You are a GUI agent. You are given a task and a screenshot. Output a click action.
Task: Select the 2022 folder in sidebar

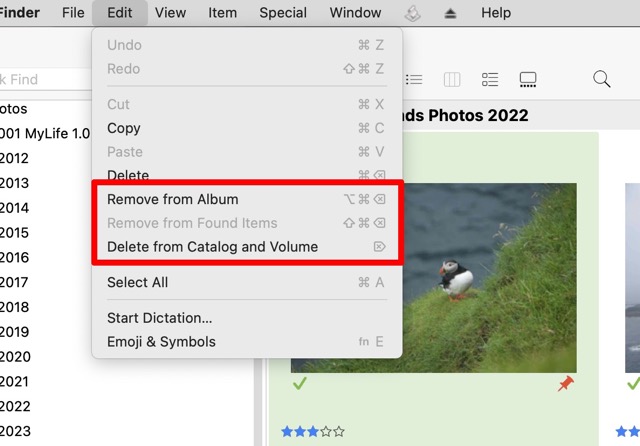click(15, 406)
